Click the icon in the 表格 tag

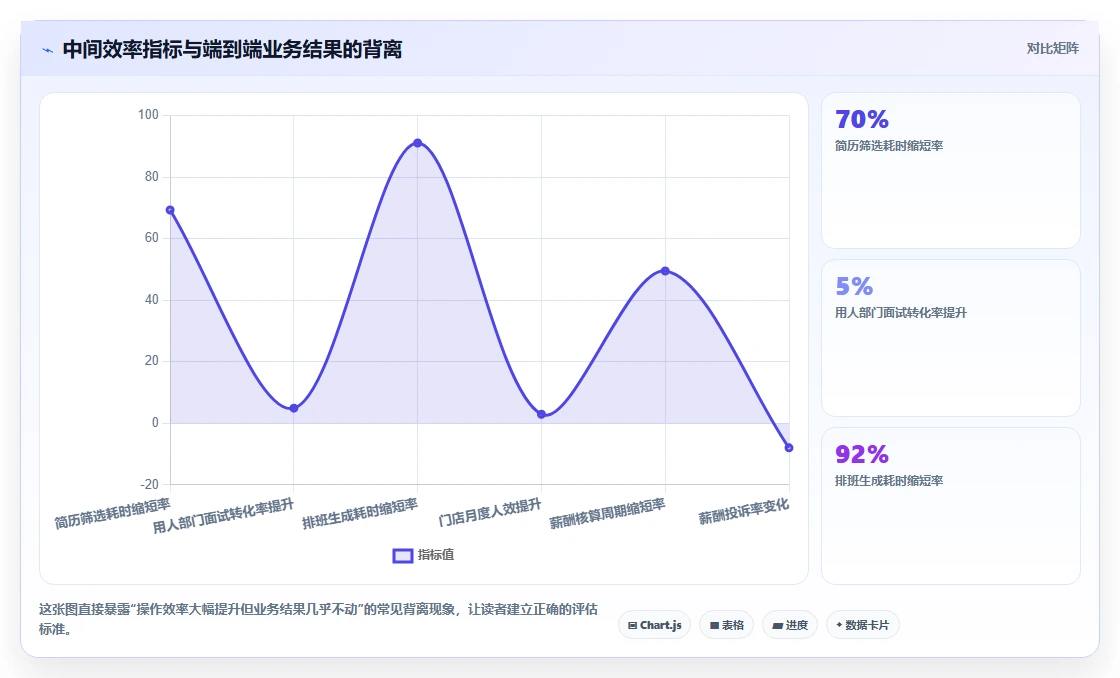pyautogui.click(x=714, y=626)
